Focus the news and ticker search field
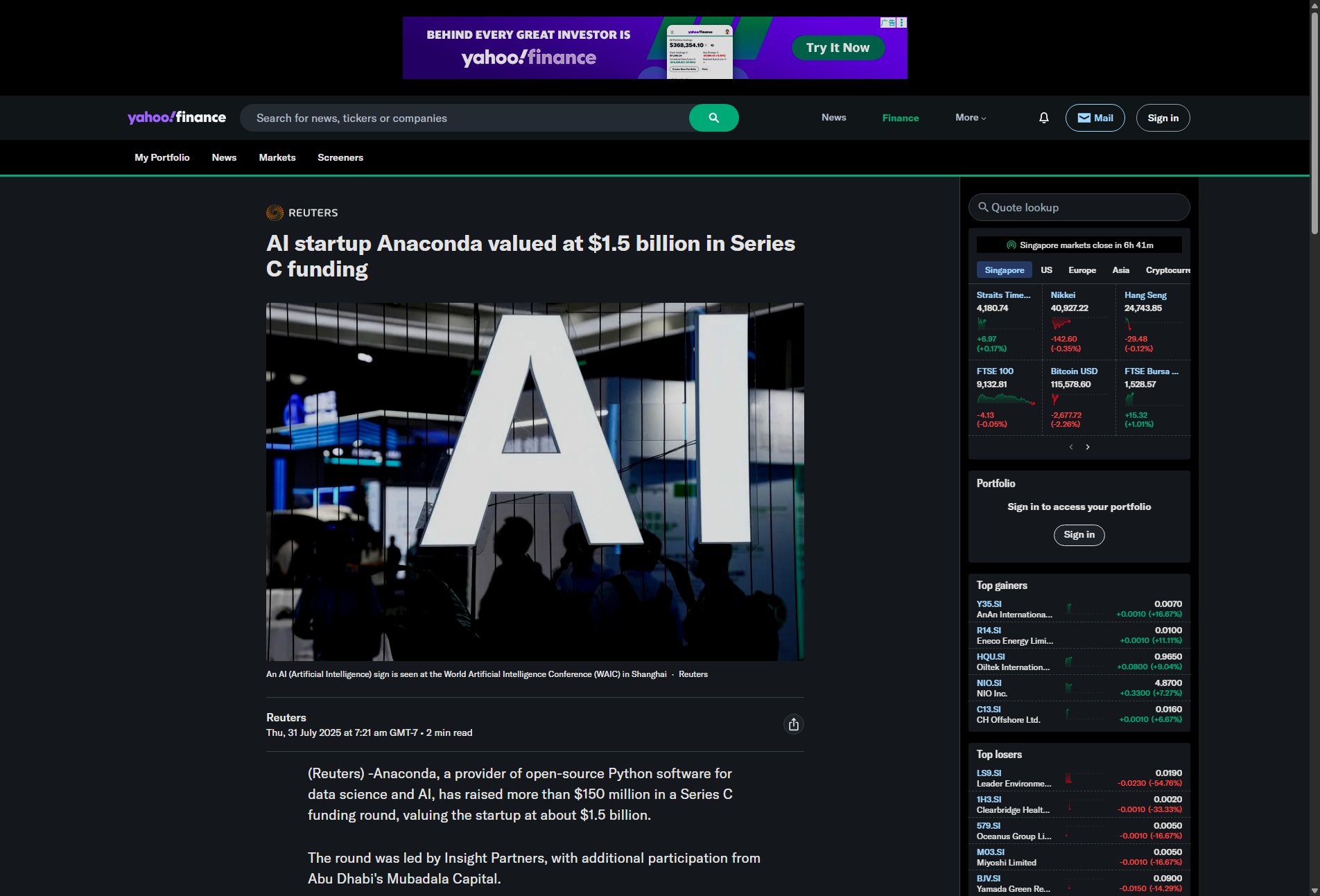The width and height of the screenshot is (1320, 896). click(x=464, y=118)
